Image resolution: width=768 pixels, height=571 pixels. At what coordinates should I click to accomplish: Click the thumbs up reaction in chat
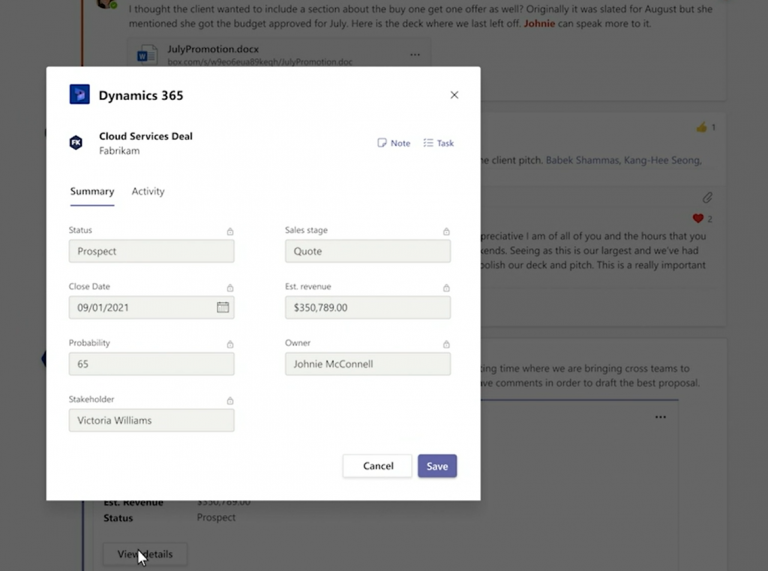(702, 127)
